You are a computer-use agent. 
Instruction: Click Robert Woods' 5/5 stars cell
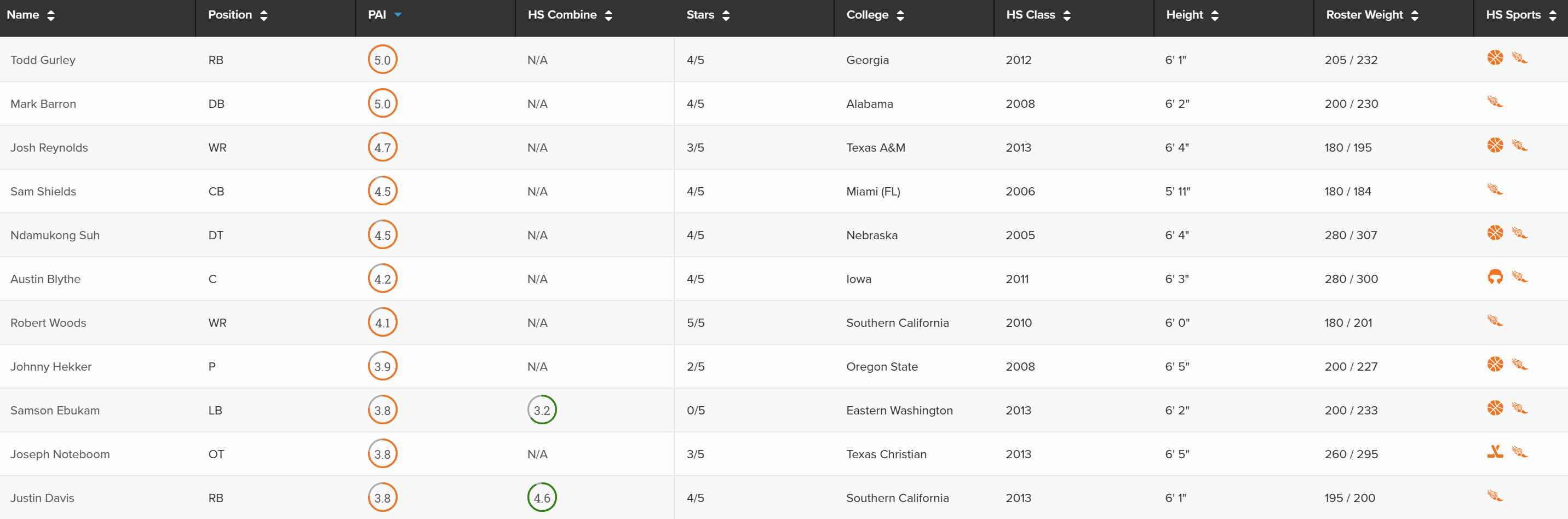[695, 323]
